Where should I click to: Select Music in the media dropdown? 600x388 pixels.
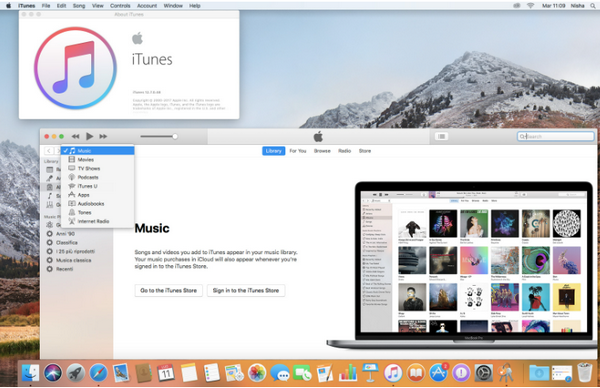pos(98,151)
